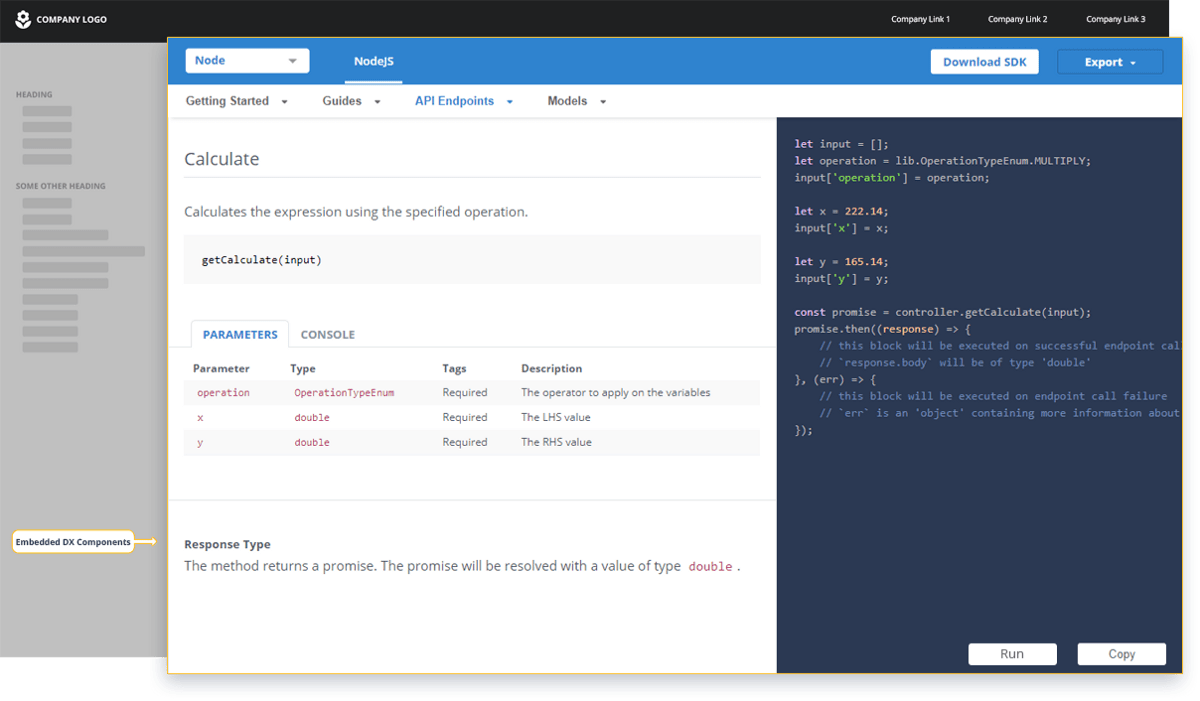Click the 'SOME OTHER HEADING' sidebar label
1200x701 pixels.
(60, 186)
